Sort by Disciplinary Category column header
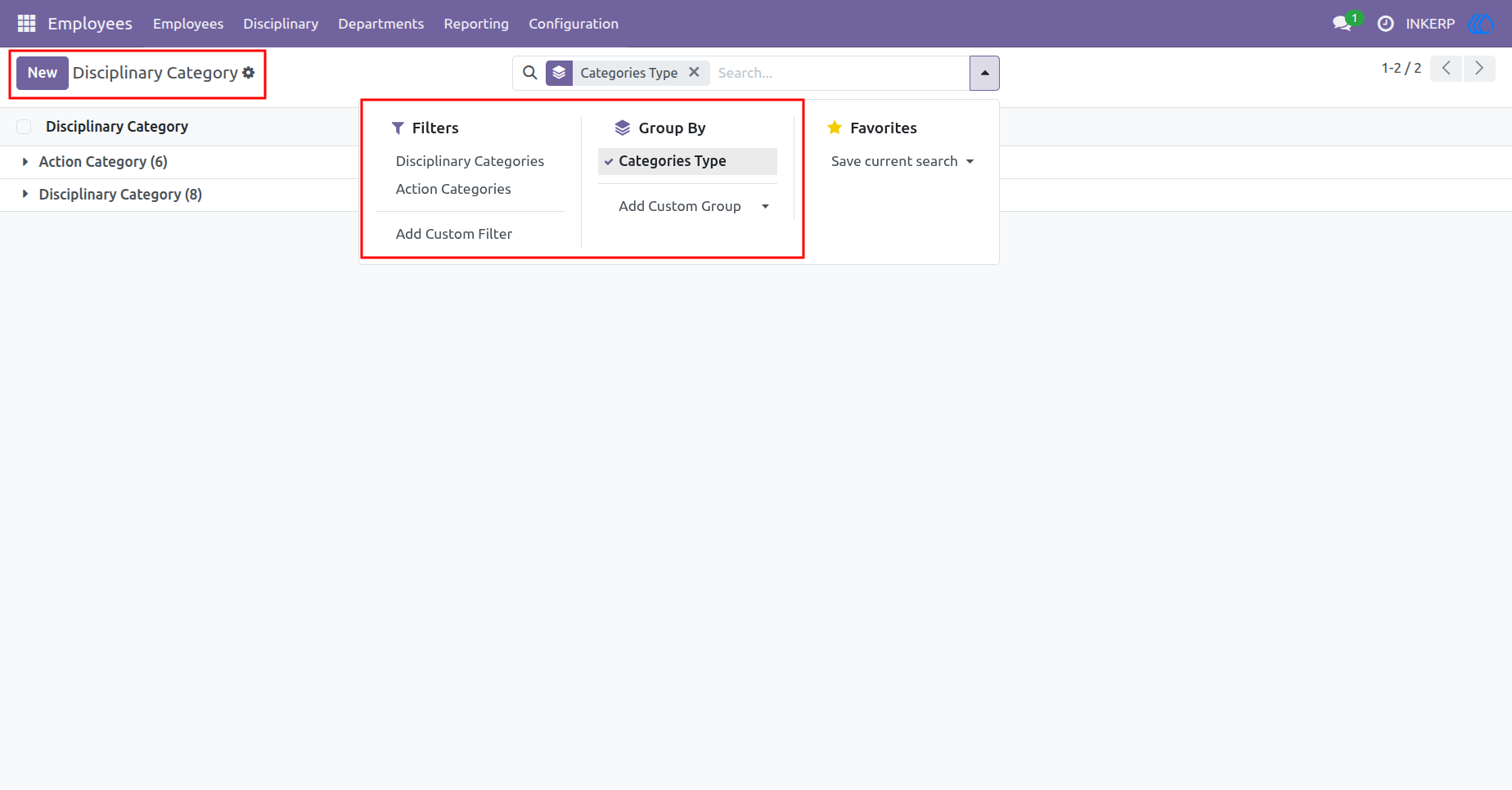Screen dimensions: 1512x790 click(117, 127)
